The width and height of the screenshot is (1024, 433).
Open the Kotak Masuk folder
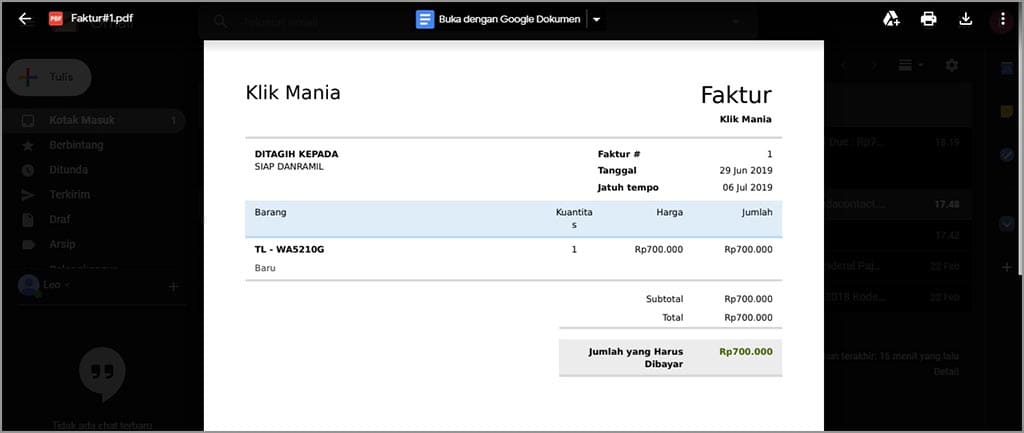coord(82,120)
